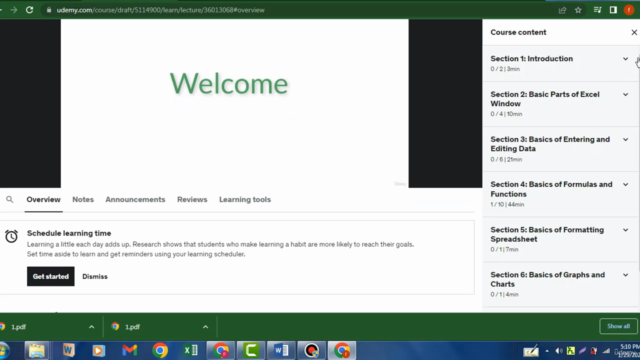640x360 pixels.
Task: Open the Learning tools tab
Action: pos(245,200)
